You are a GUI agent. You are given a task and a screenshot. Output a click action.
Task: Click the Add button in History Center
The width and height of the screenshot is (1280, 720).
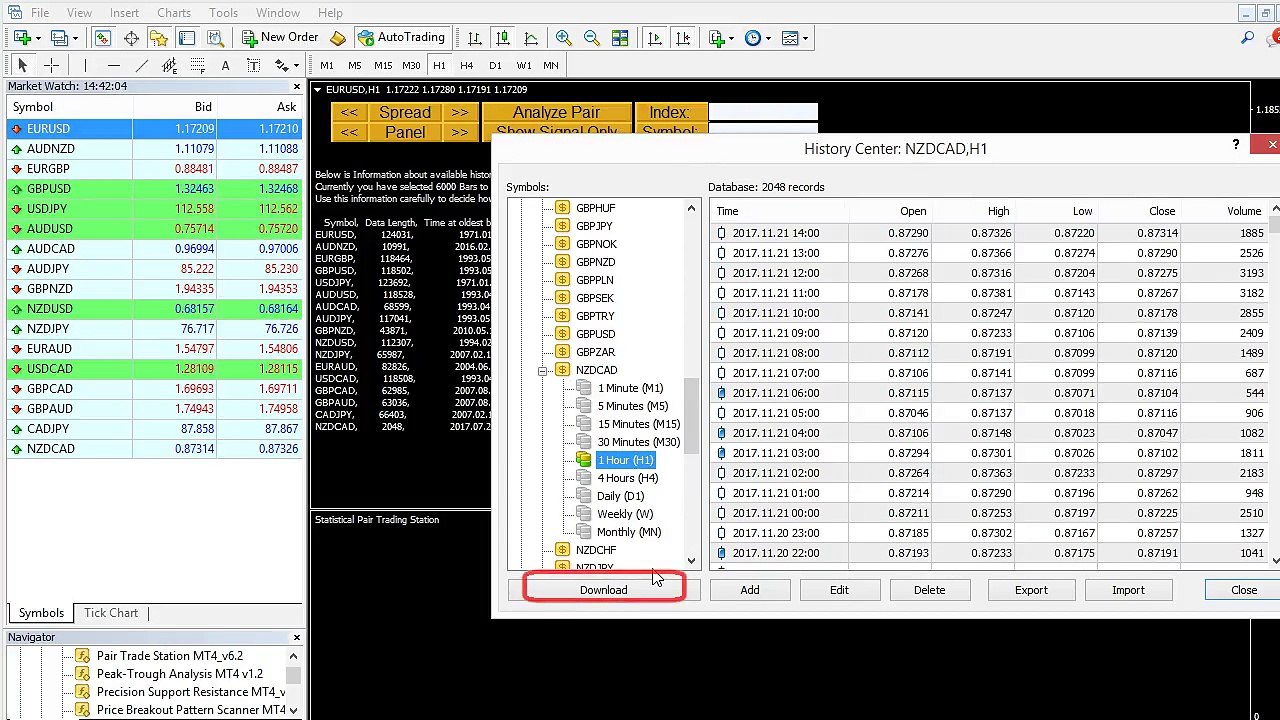click(x=750, y=590)
